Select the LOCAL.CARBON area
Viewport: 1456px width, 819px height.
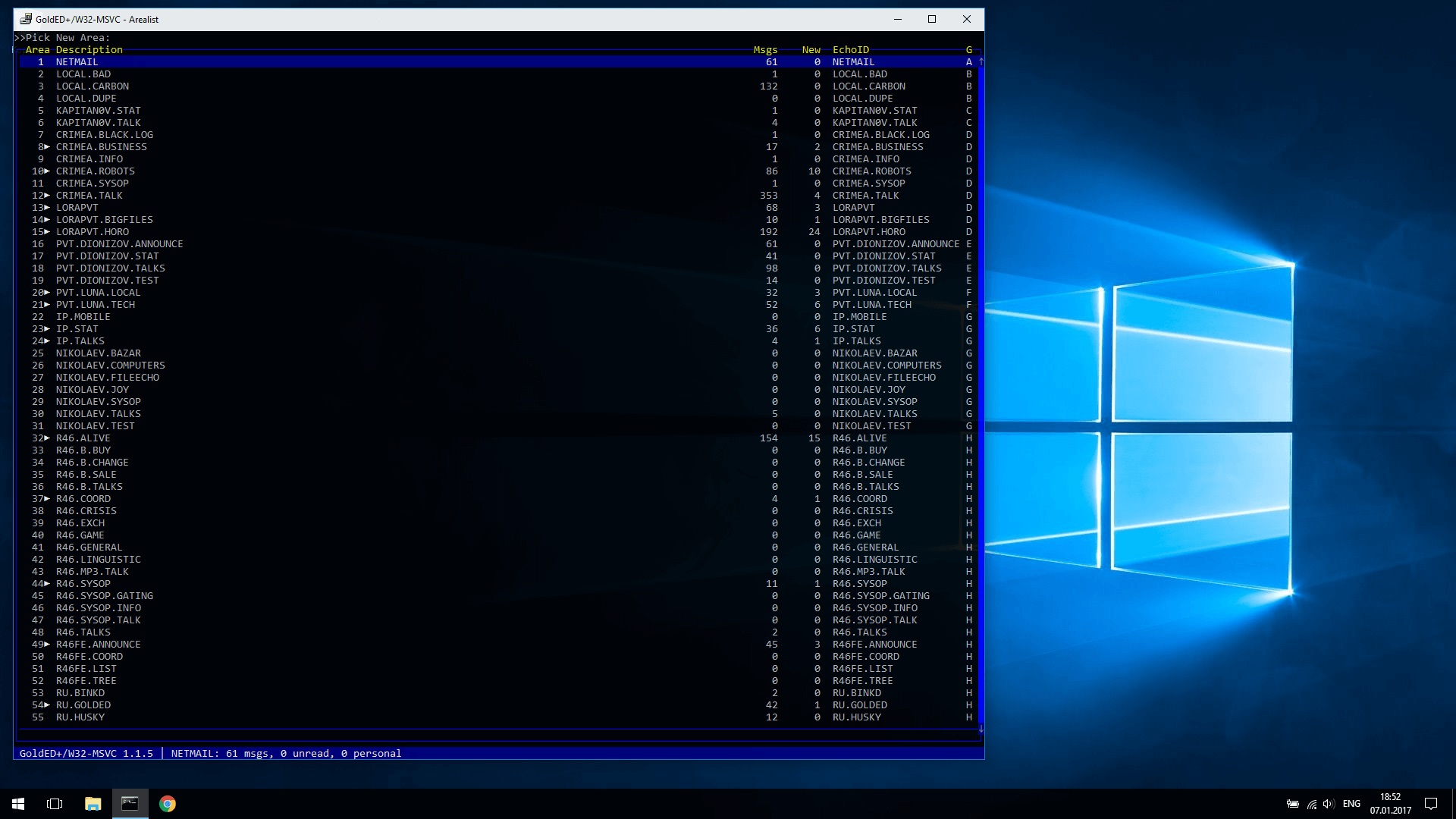click(498, 86)
